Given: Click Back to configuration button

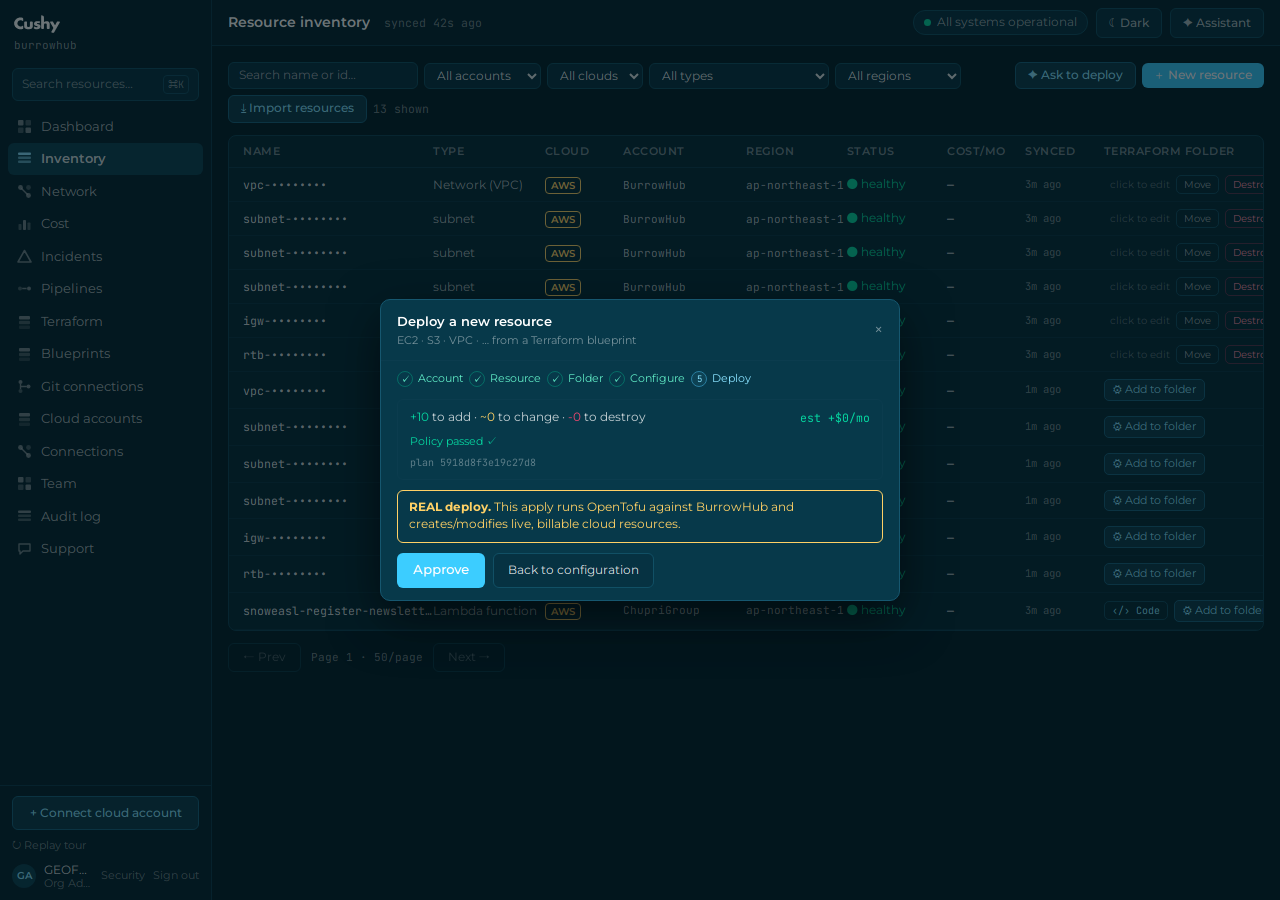Looking at the screenshot, I should [x=573, y=570].
